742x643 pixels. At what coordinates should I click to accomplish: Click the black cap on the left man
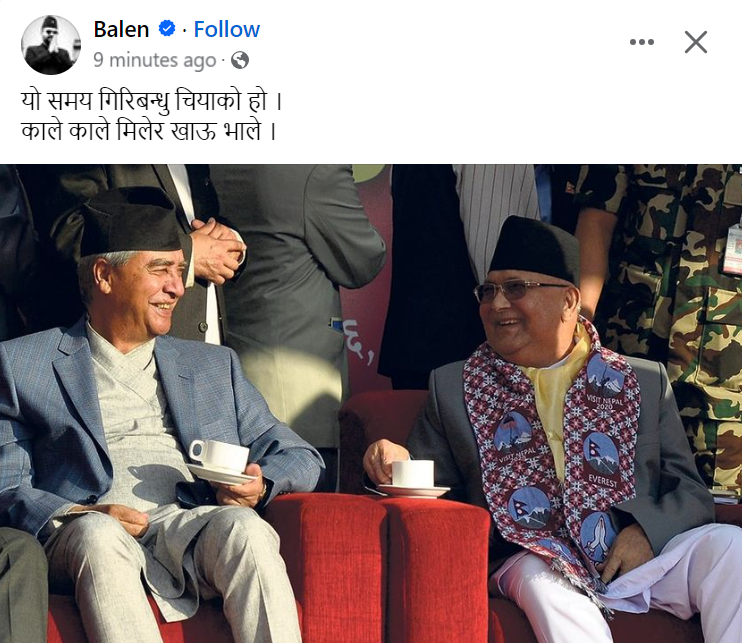132,222
